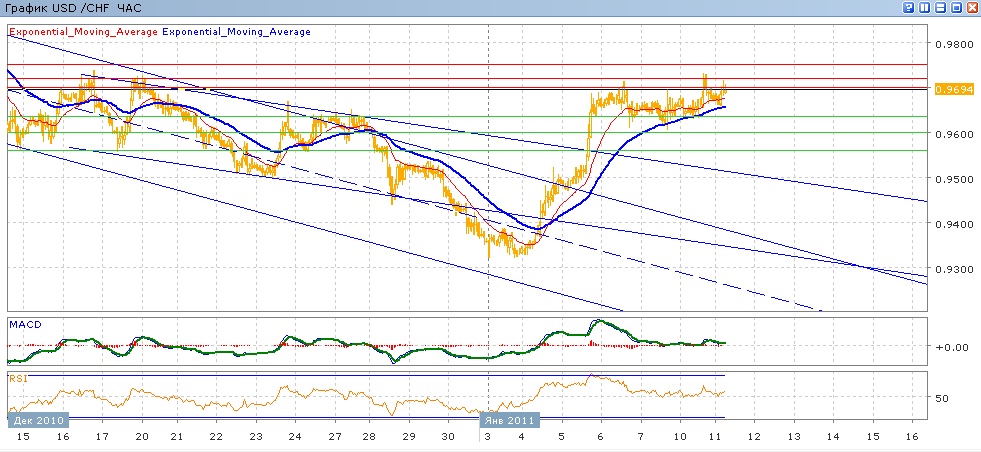The image size is (981, 452).
Task: Click the RSI indicator panel label
Action: 19,380
